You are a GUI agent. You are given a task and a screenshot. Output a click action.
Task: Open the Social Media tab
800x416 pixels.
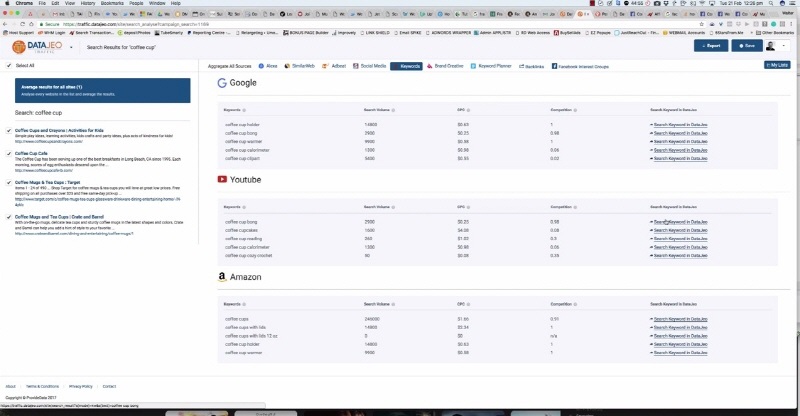coord(369,66)
